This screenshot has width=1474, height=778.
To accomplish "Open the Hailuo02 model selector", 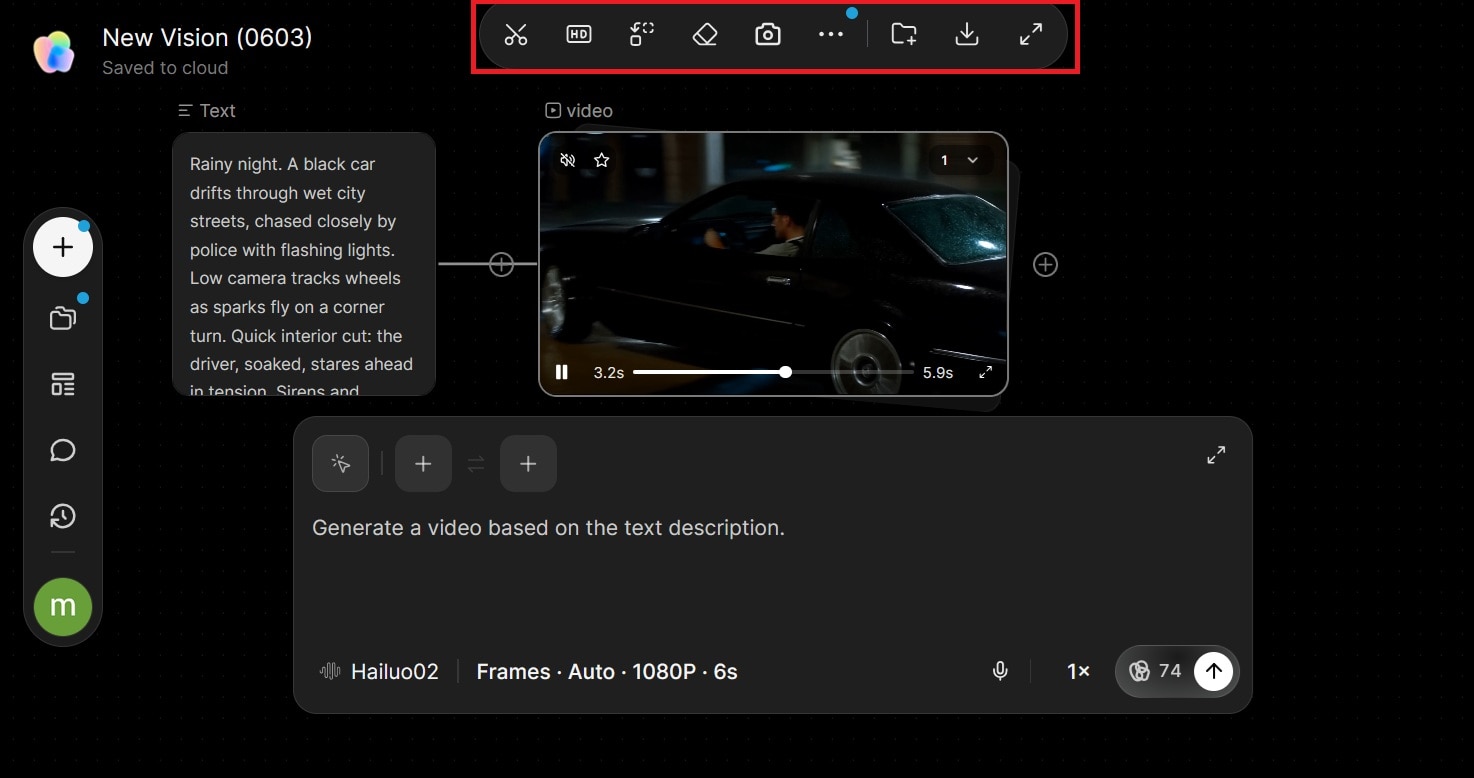I will click(379, 672).
